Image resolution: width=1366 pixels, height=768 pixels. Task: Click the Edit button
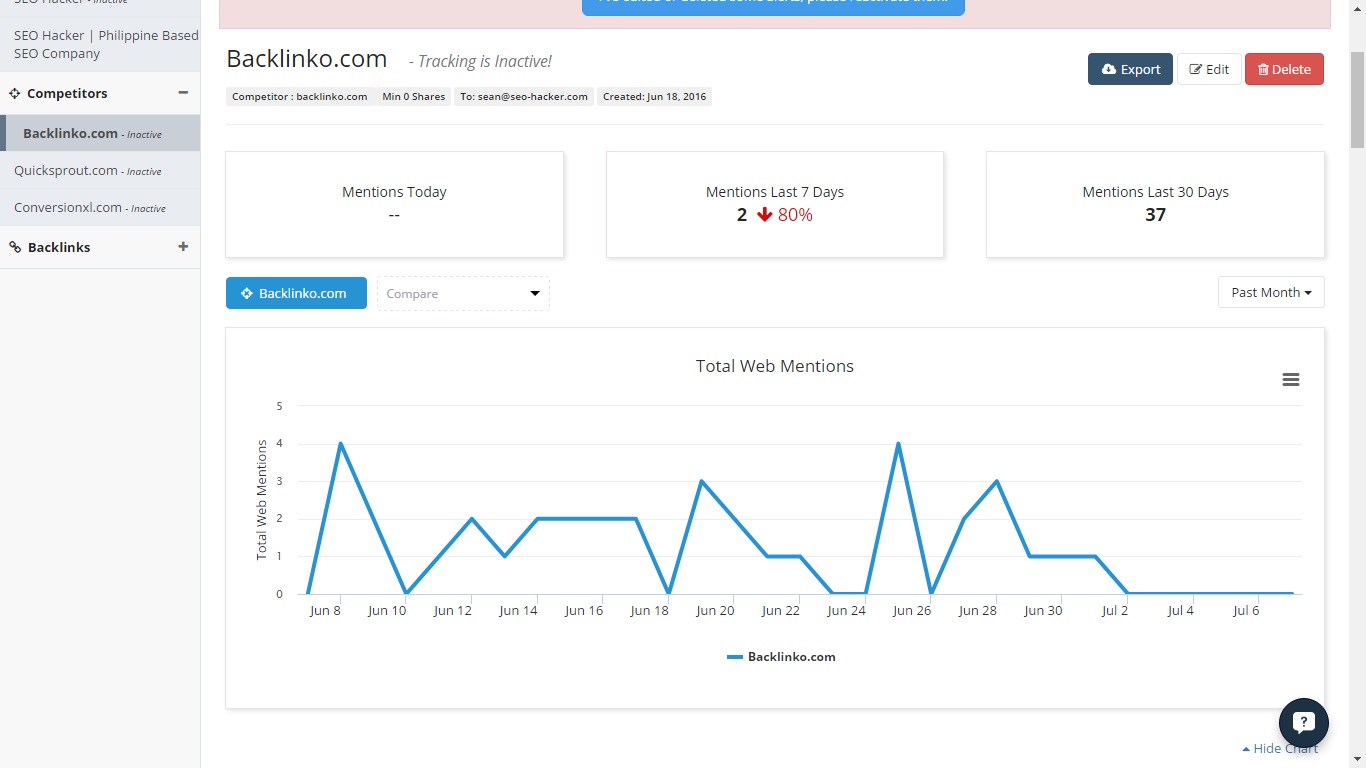pyautogui.click(x=1208, y=69)
